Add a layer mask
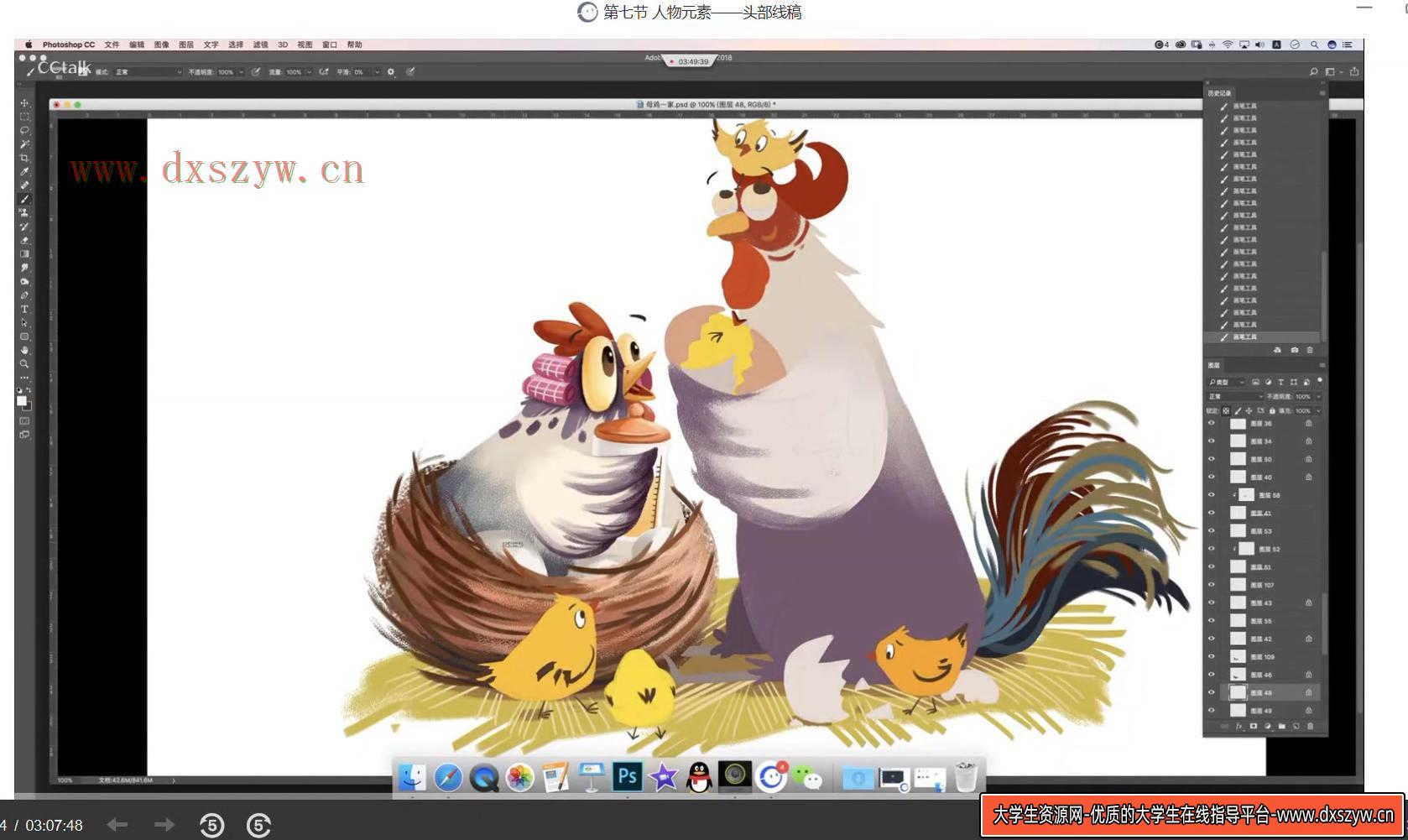This screenshot has width=1408, height=840. point(1254,726)
